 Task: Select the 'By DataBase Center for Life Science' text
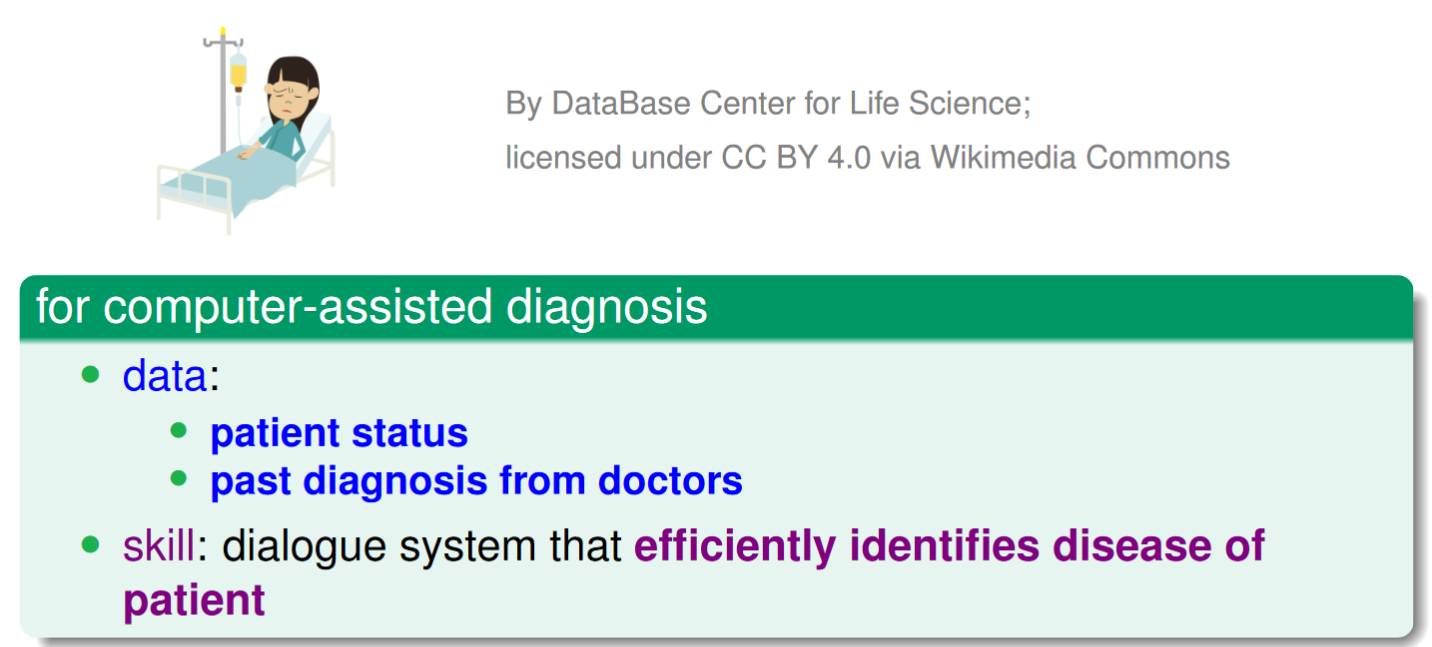(768, 103)
